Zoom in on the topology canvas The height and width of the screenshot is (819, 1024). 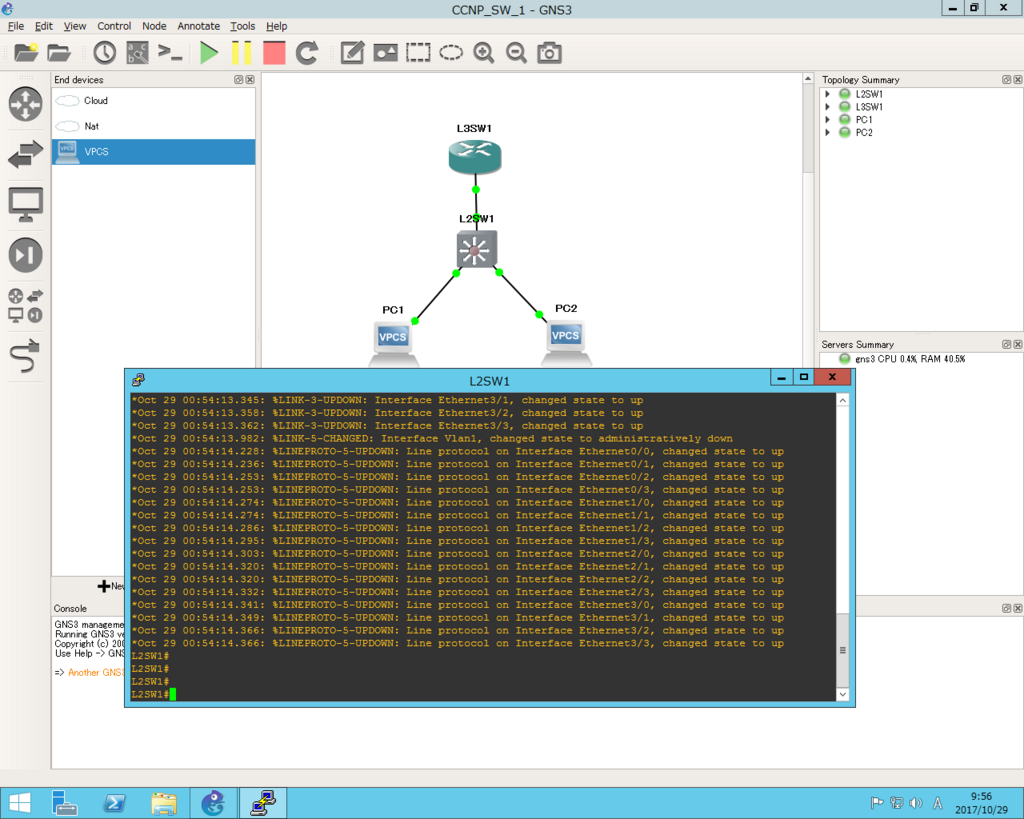tap(484, 52)
